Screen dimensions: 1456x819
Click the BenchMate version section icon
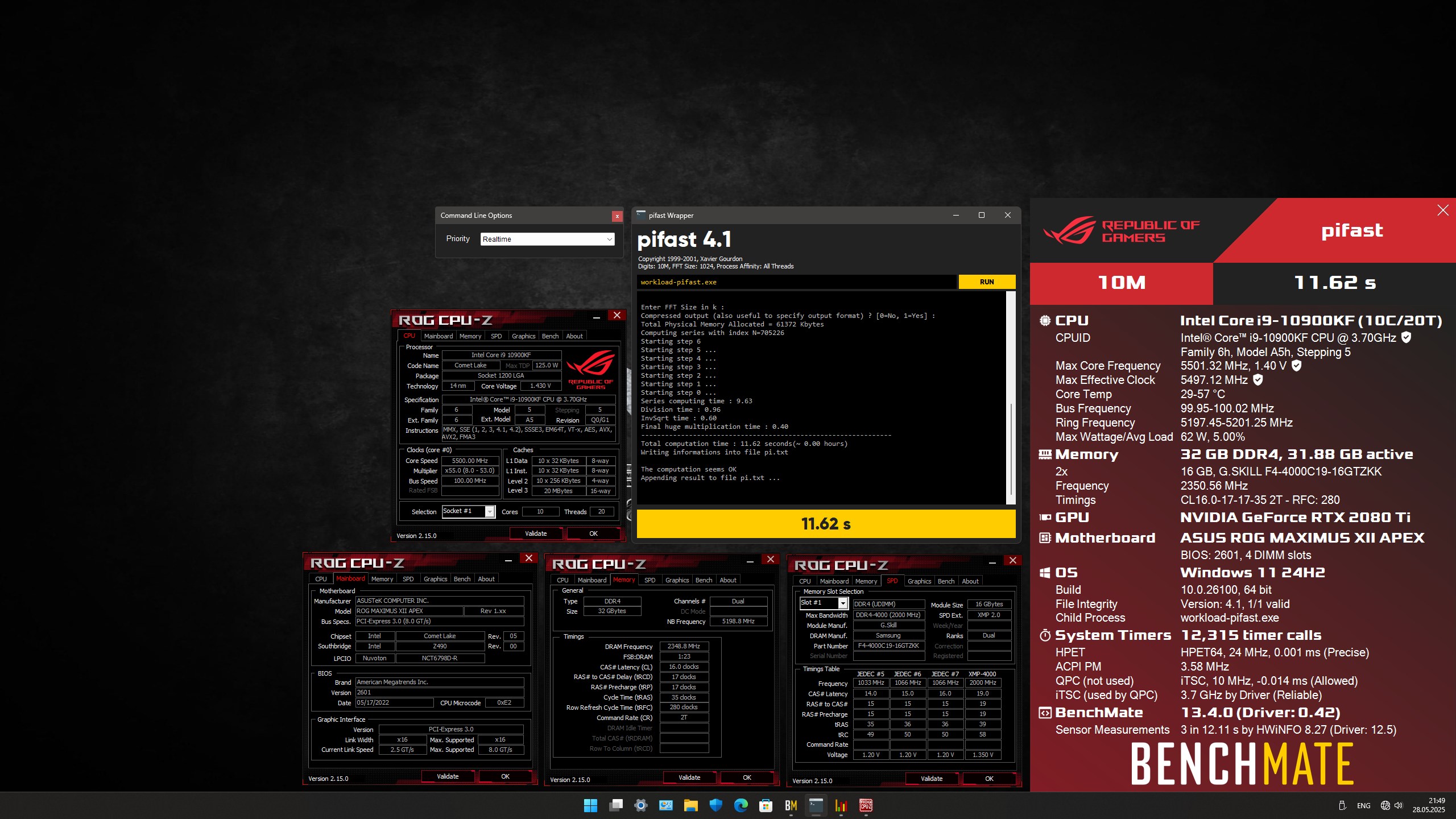click(1045, 713)
